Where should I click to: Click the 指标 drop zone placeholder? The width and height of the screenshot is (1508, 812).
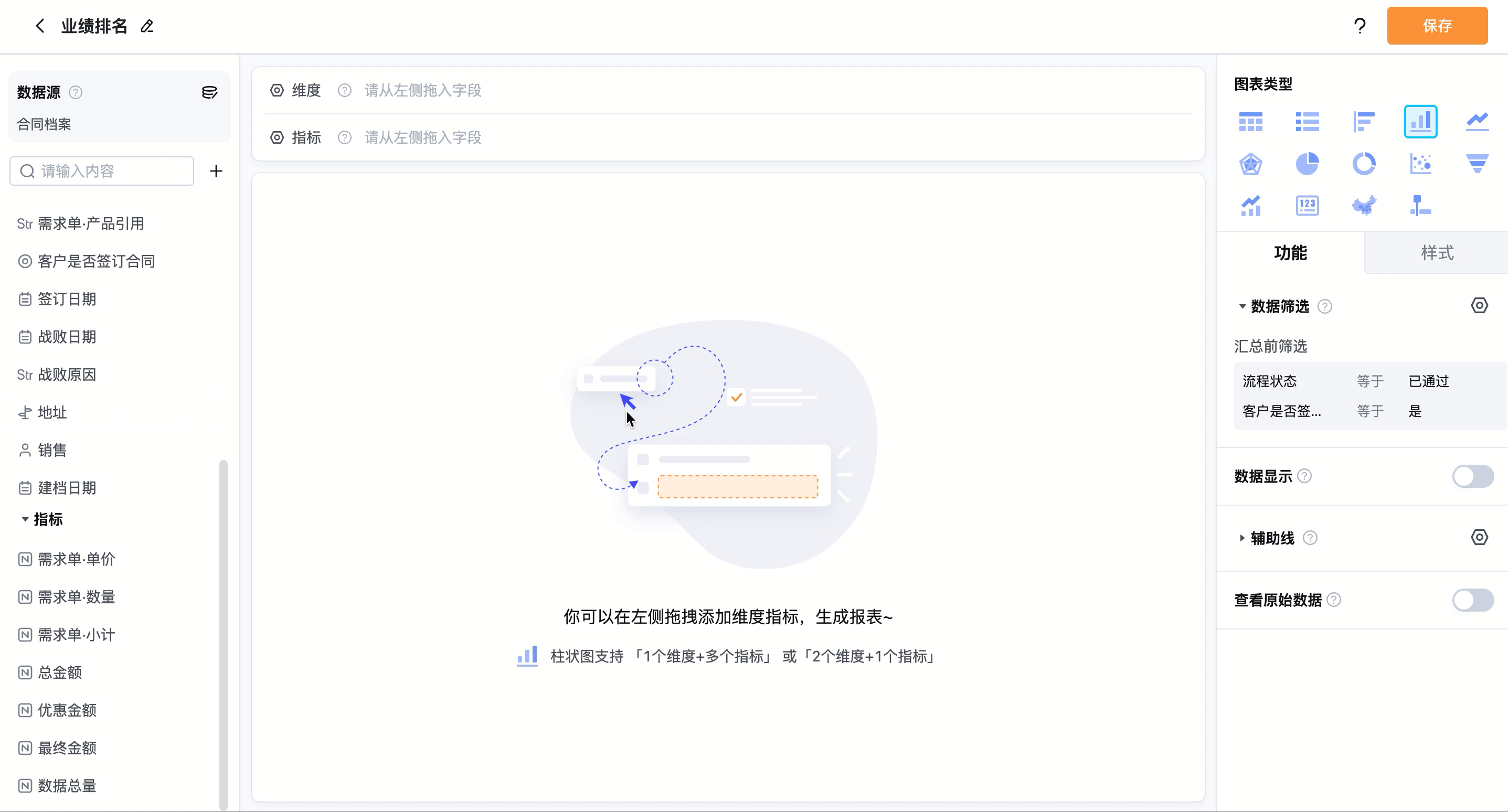423,137
